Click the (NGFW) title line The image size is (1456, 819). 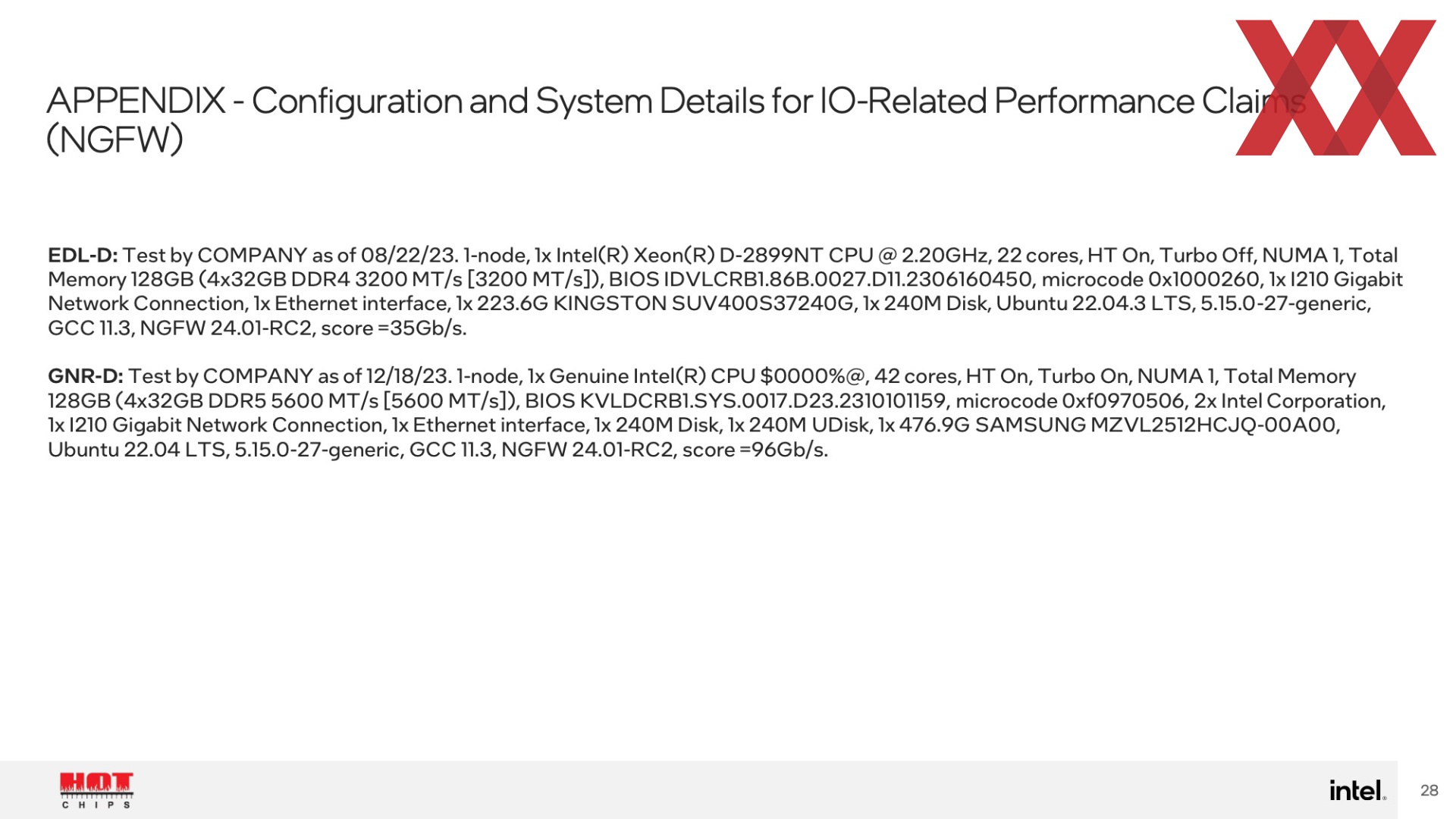coord(115,140)
